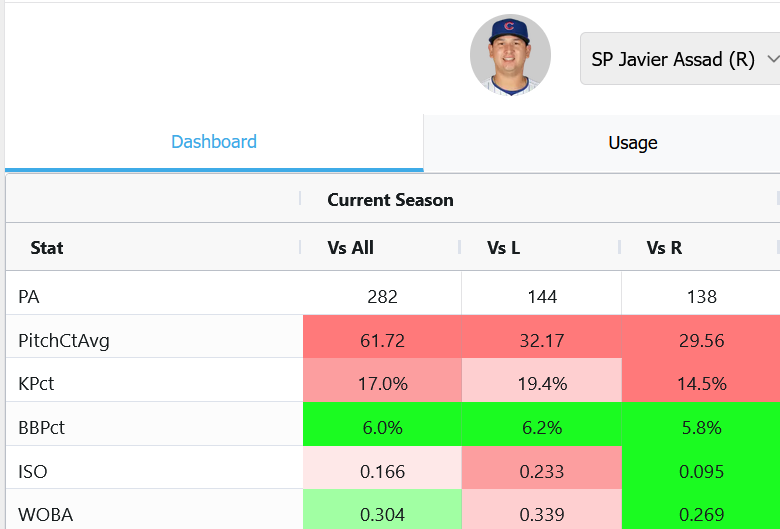Select the PA row label

28,297
